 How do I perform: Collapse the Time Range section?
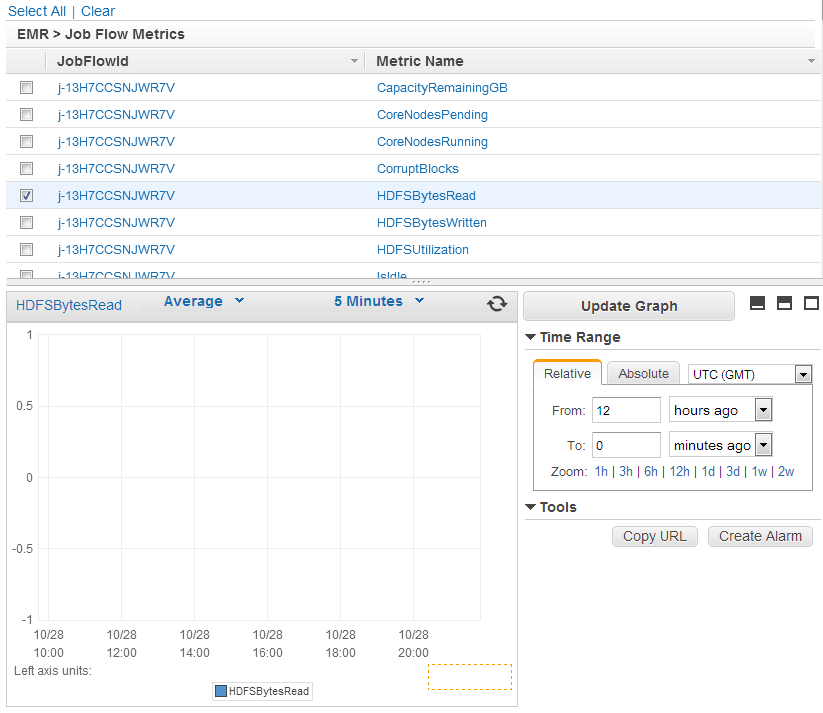[x=531, y=337]
